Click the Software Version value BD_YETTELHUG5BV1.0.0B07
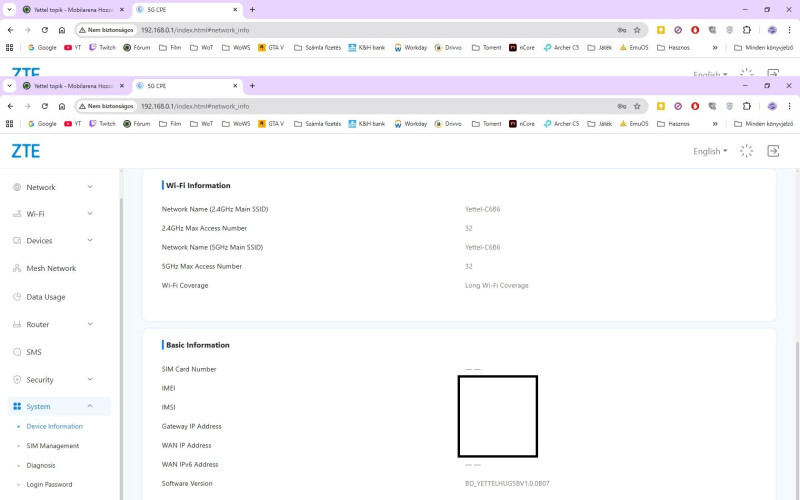Image resolution: width=800 pixels, height=500 pixels. pyautogui.click(x=507, y=483)
